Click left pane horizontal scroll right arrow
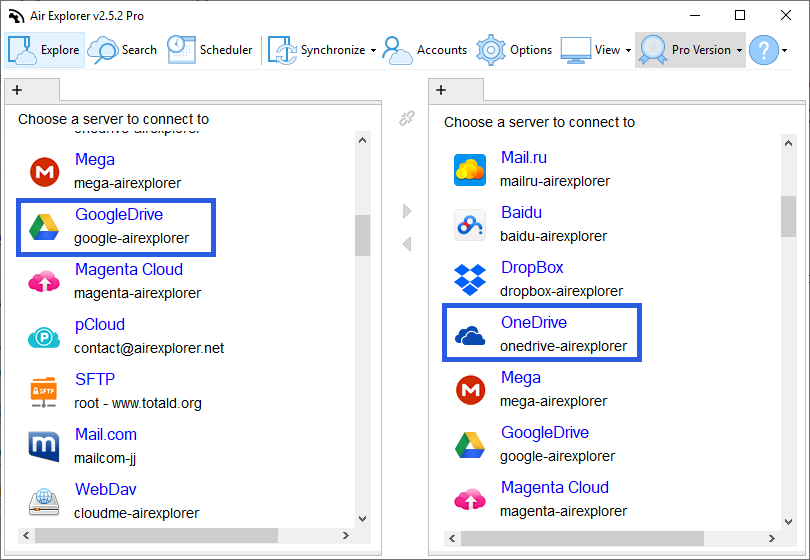810x560 pixels. pyautogui.click(x=346, y=536)
